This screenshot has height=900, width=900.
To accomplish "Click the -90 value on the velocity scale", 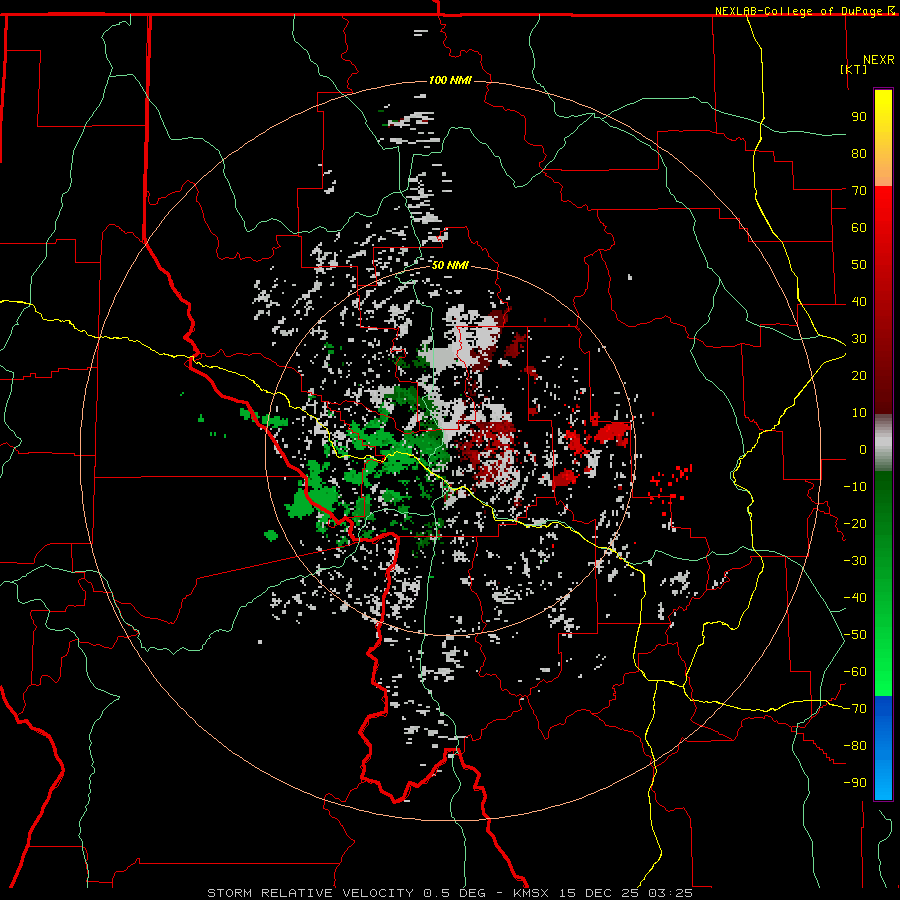I will click(x=855, y=783).
